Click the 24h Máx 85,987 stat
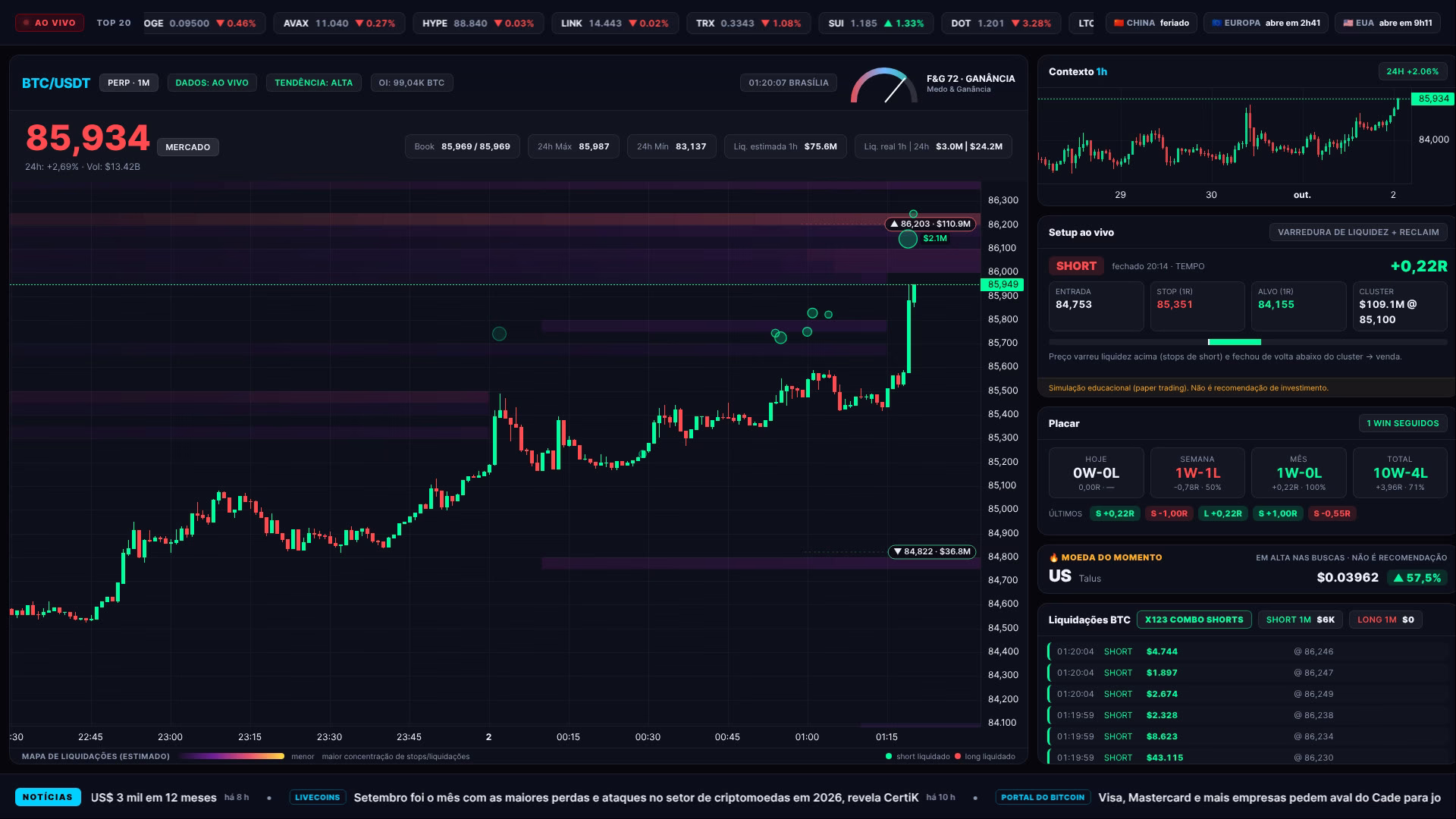The height and width of the screenshot is (819, 1456). pyautogui.click(x=573, y=146)
